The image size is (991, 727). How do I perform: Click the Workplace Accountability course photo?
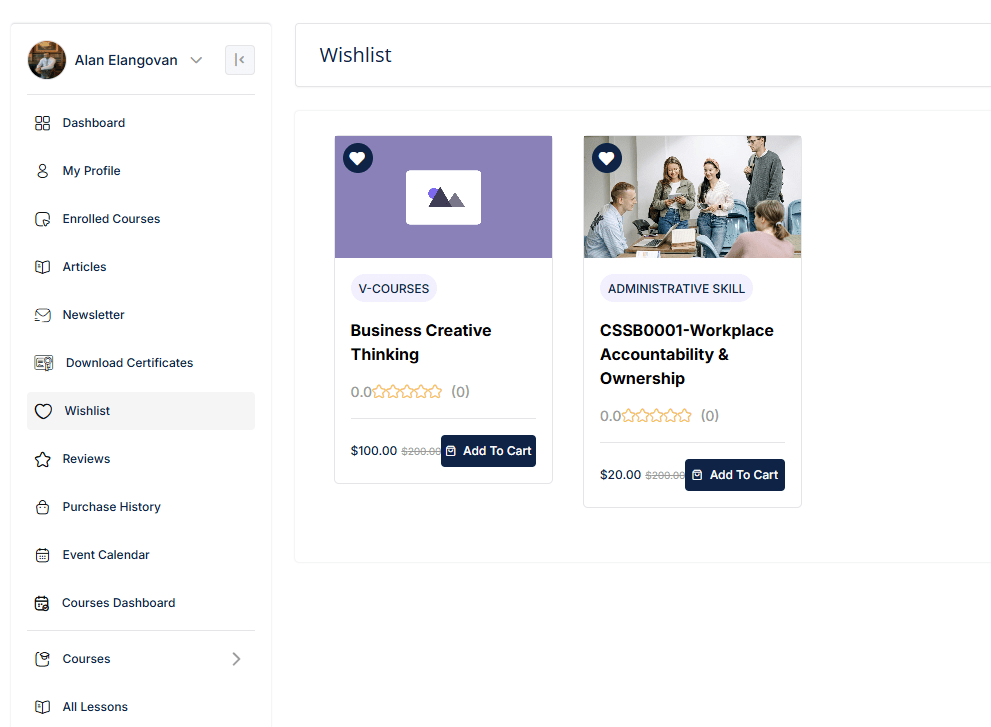tap(693, 197)
